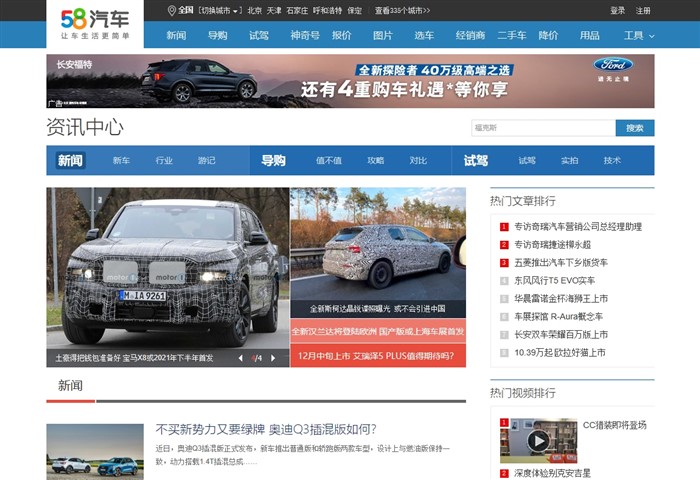
Task: Open 12月中旬上市 艾瑞泽5 PLUS headline
Action: 378,356
